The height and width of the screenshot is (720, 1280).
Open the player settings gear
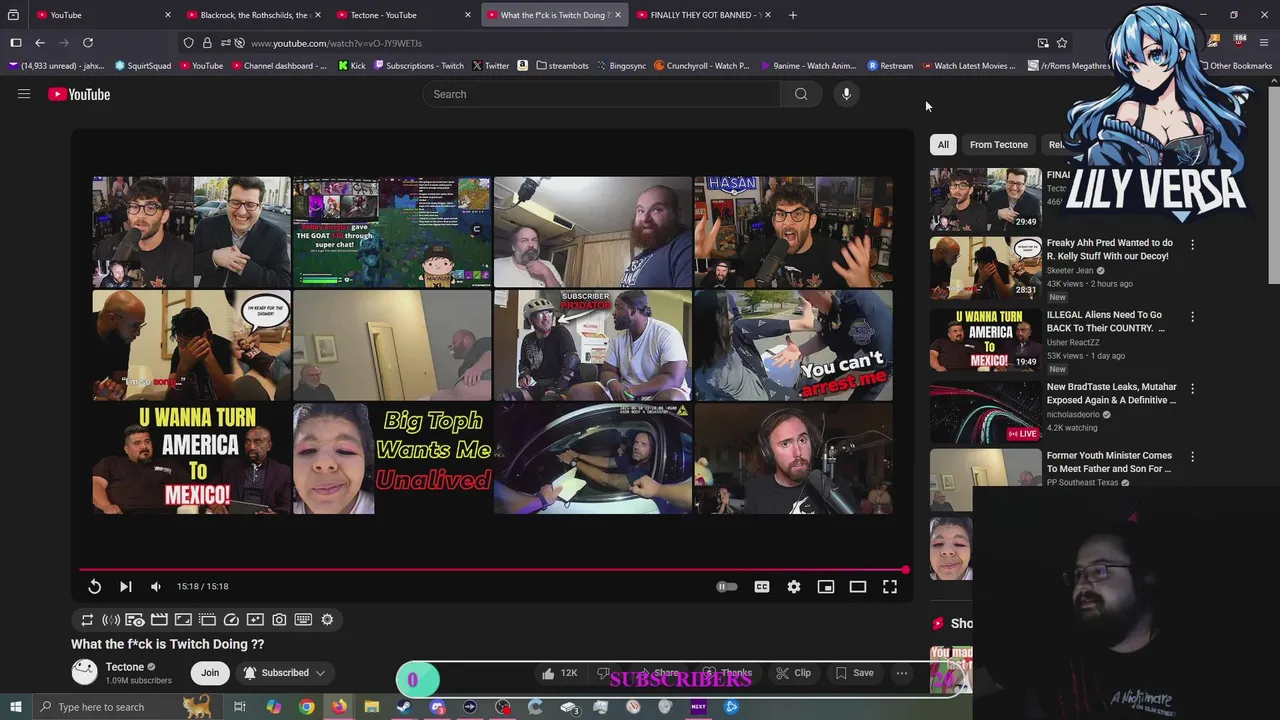pyautogui.click(x=794, y=587)
